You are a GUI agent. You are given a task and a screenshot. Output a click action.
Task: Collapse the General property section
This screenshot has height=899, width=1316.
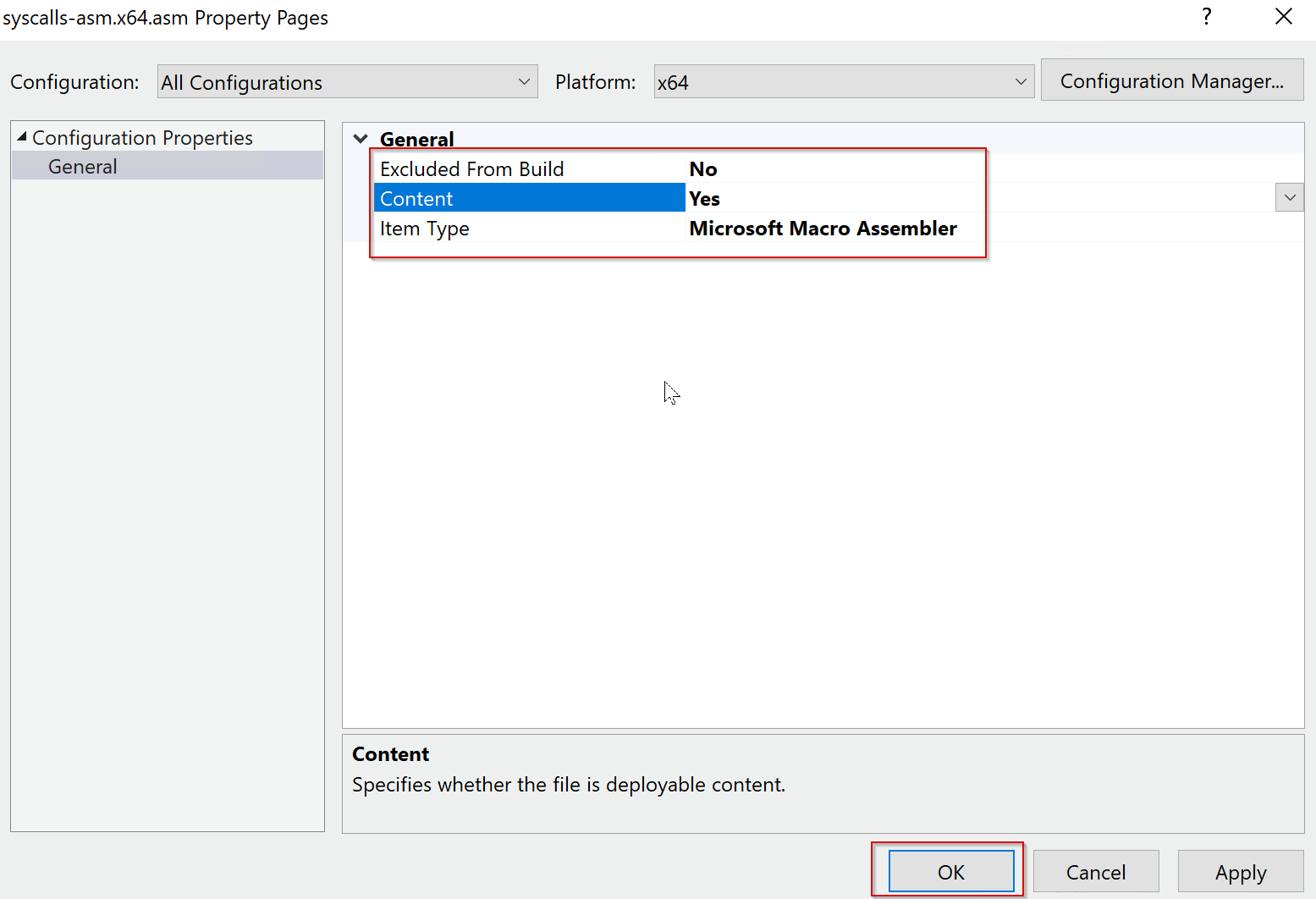tap(361, 139)
